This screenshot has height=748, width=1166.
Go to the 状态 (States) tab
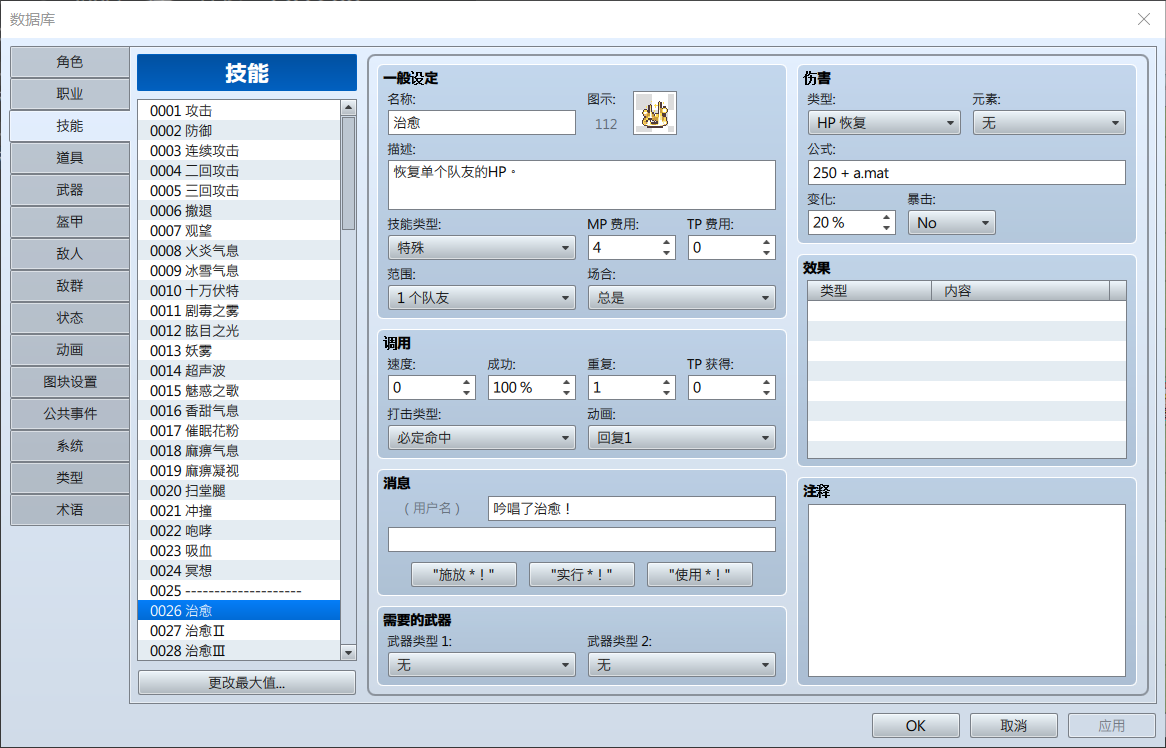(x=70, y=317)
